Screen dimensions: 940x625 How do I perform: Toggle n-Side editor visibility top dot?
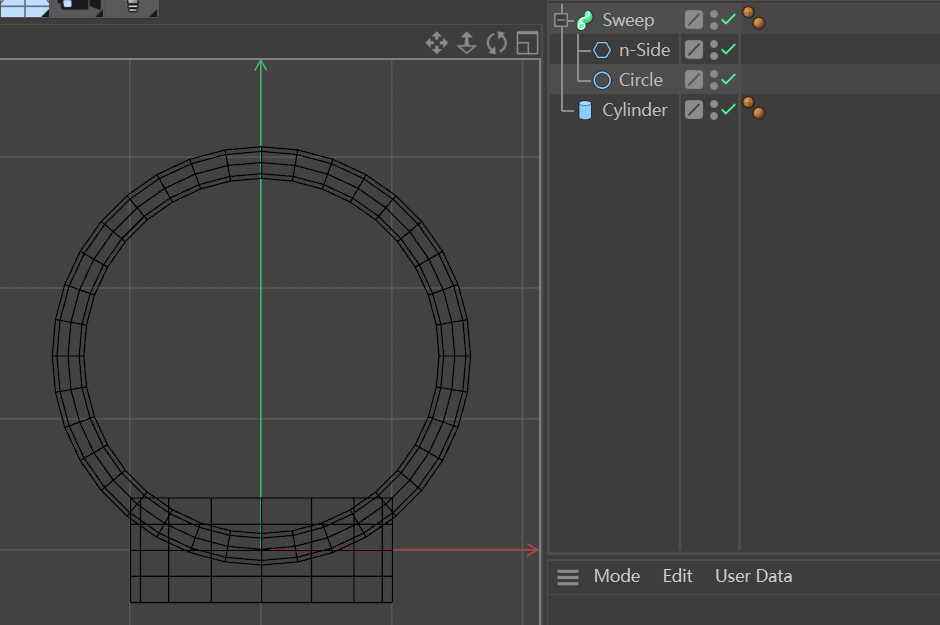pyautogui.click(x=713, y=44)
